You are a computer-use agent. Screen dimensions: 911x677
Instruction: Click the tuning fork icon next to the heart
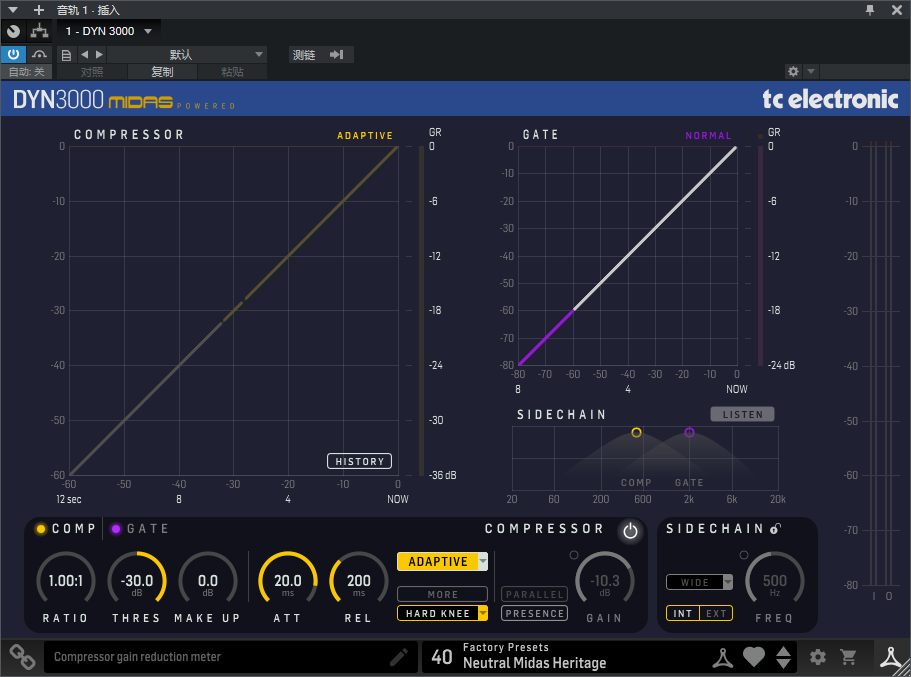(x=723, y=657)
